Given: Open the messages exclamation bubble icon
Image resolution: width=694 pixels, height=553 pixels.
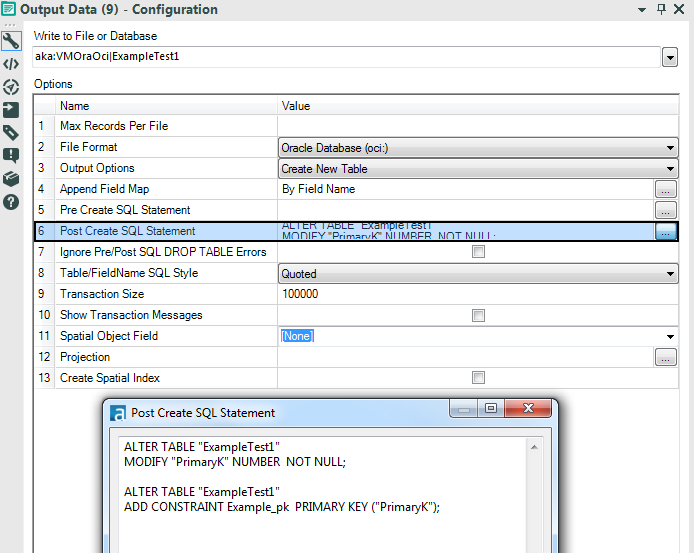Looking at the screenshot, I should coord(11,155).
